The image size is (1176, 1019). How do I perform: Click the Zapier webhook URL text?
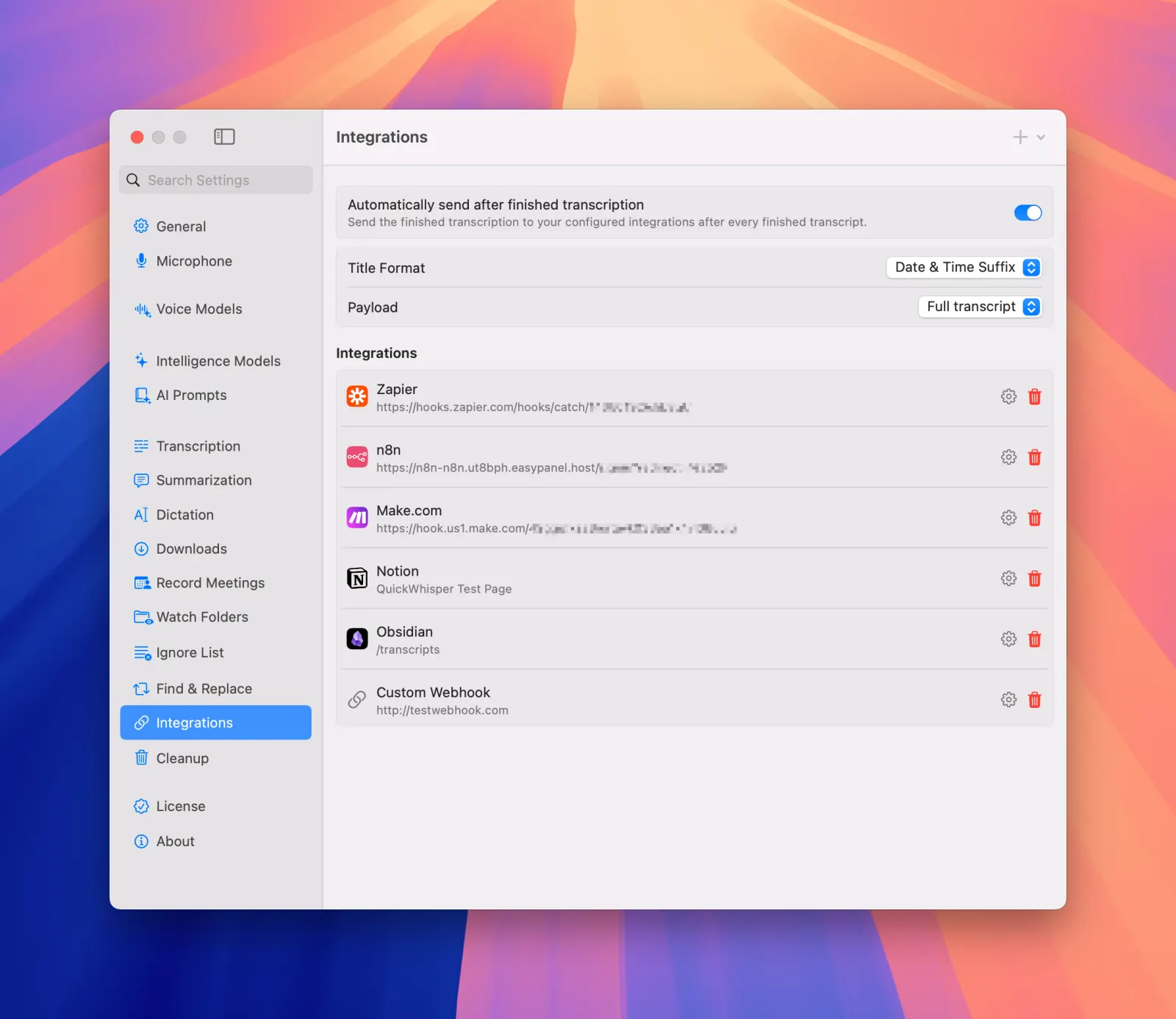click(x=533, y=407)
